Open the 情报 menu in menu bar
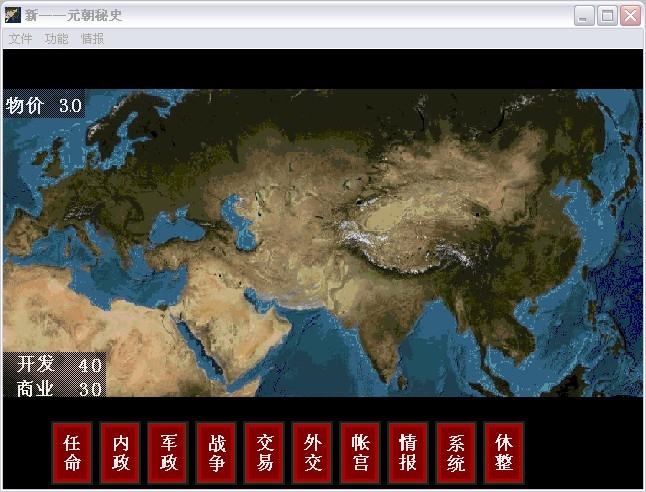 coord(92,39)
